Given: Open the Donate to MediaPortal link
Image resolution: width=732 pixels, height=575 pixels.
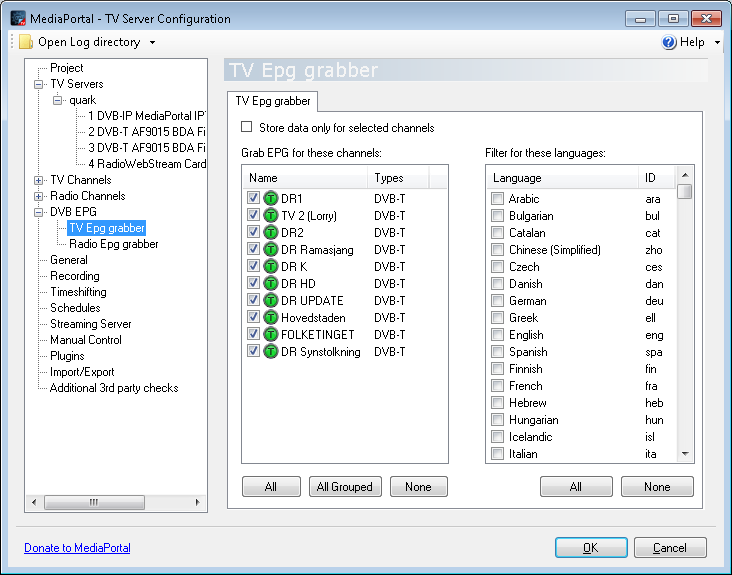Looking at the screenshot, I should pos(77,547).
